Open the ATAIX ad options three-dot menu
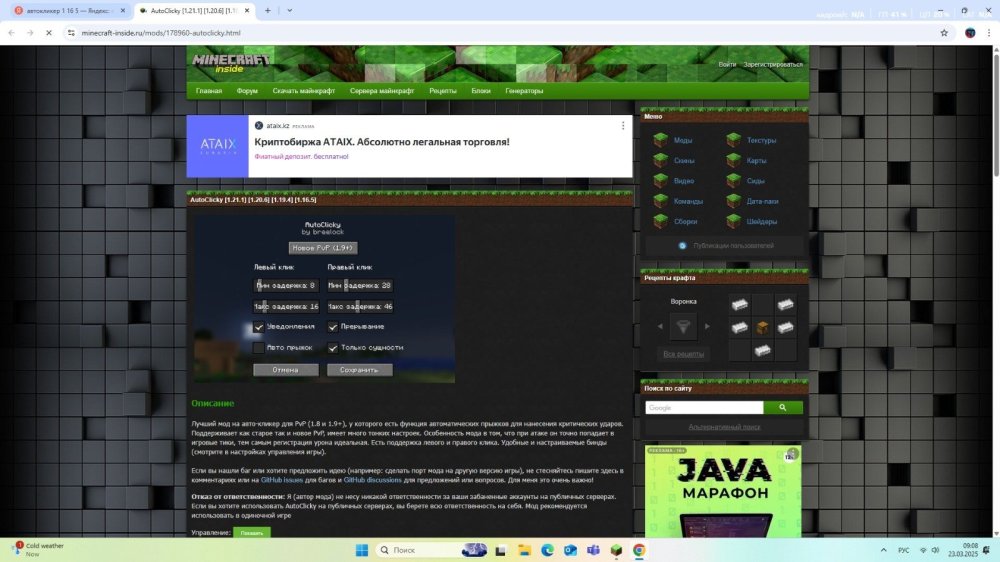Screen dimensions: 1000x562 [x=622, y=126]
